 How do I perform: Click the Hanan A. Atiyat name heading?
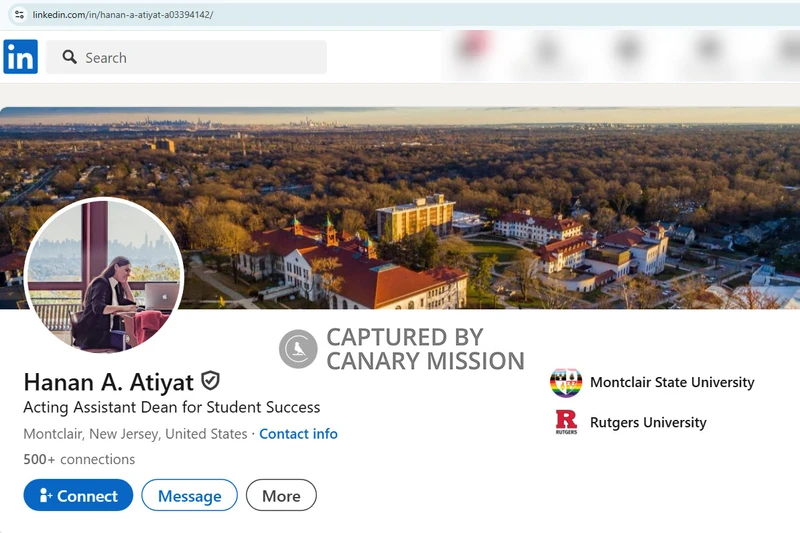click(108, 382)
